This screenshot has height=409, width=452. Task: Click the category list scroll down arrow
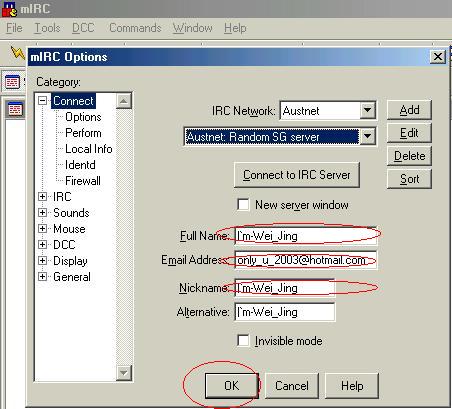124,372
